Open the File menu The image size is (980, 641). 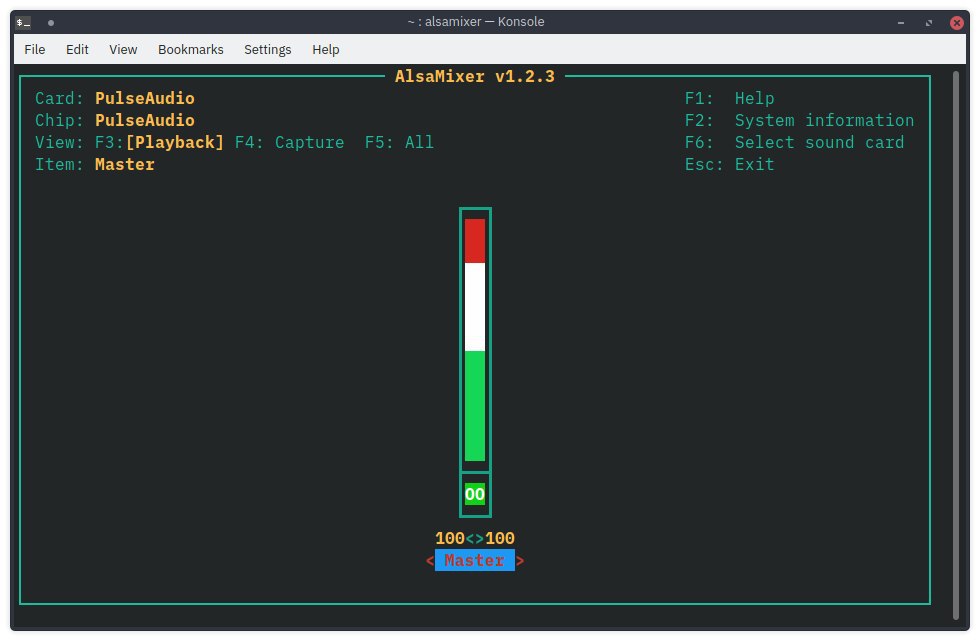pos(34,49)
